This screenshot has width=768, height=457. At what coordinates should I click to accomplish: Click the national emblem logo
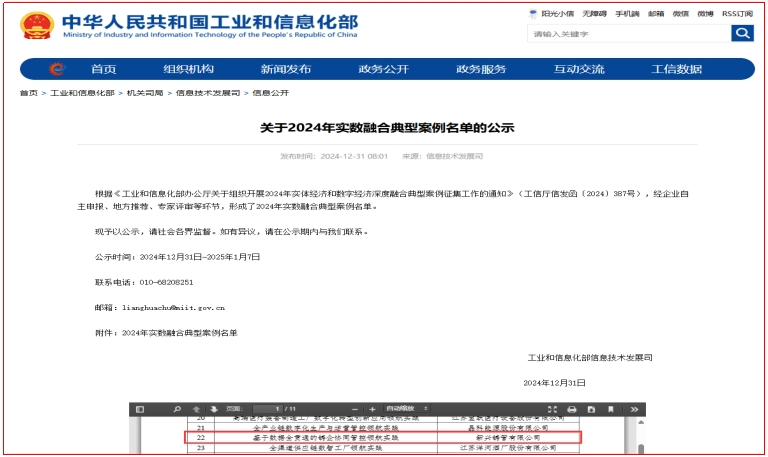(x=38, y=25)
